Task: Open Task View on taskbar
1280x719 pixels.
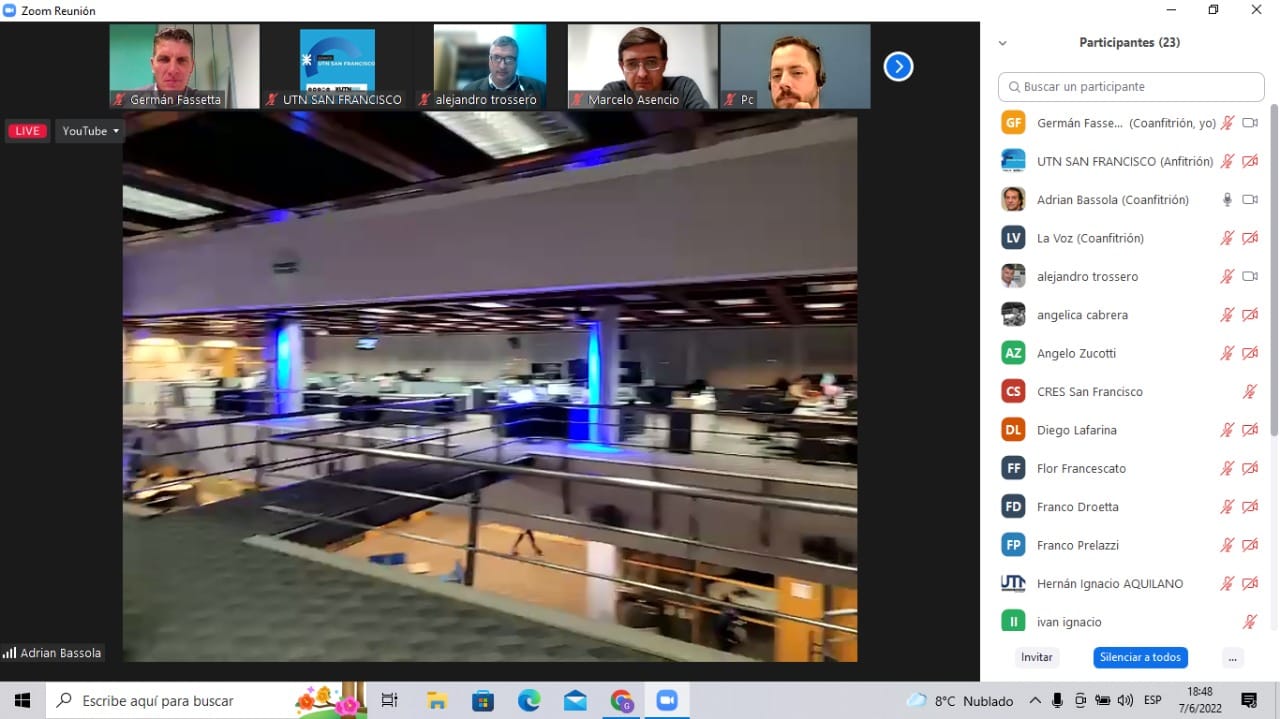Action: pyautogui.click(x=389, y=700)
